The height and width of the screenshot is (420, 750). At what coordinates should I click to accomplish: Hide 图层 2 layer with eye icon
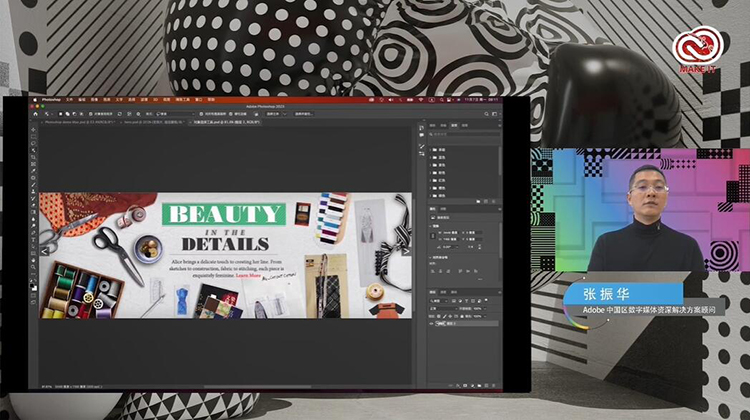click(x=431, y=324)
